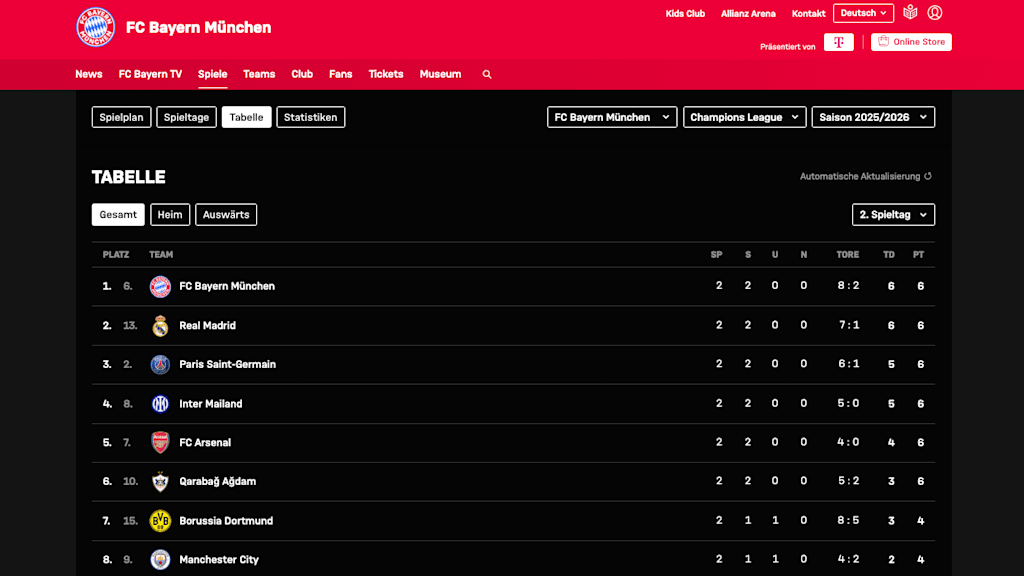Click the FC Bayern München logo in header
Viewport: 1024px width, 576px height.
[x=96, y=27]
